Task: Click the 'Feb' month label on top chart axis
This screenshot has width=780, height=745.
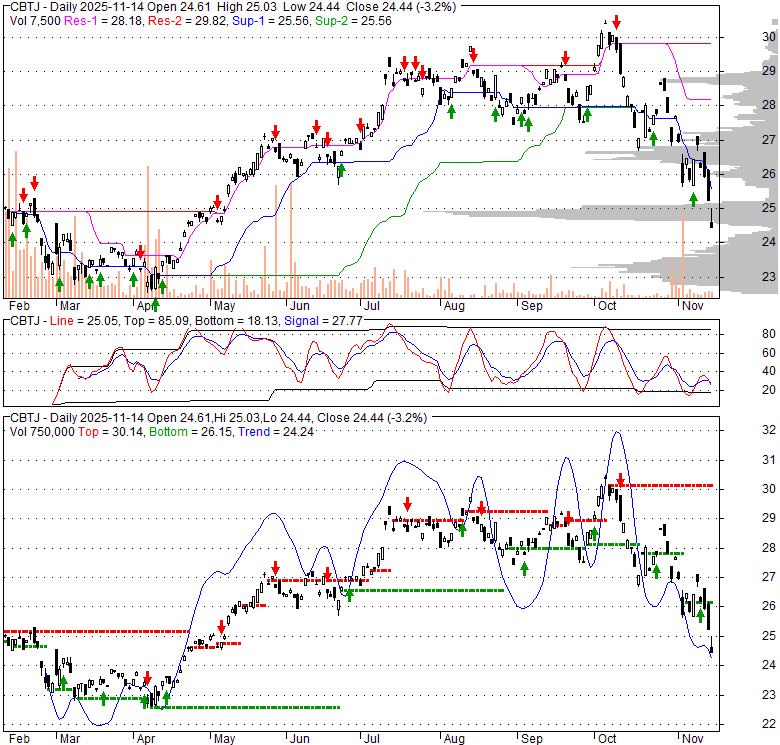Action: click(19, 305)
